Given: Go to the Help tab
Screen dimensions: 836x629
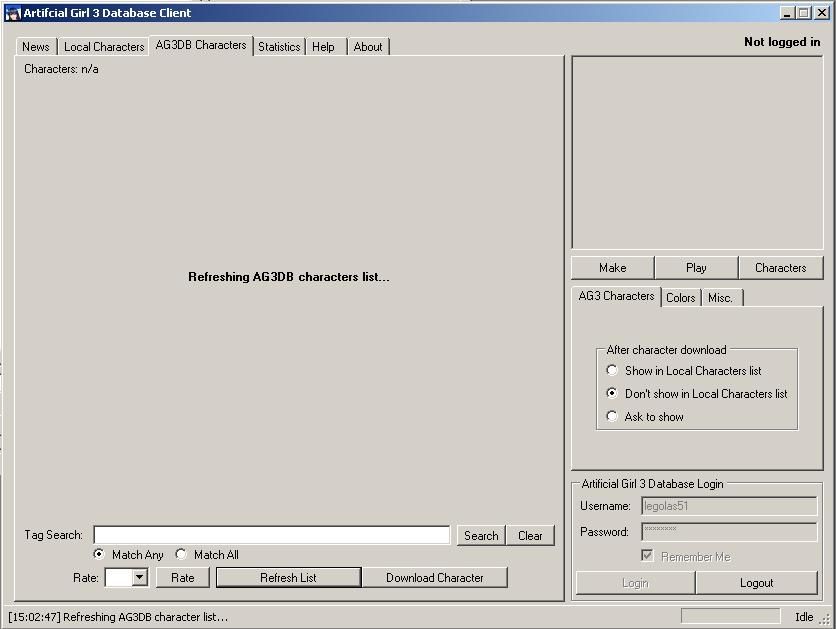Looking at the screenshot, I should (x=324, y=47).
